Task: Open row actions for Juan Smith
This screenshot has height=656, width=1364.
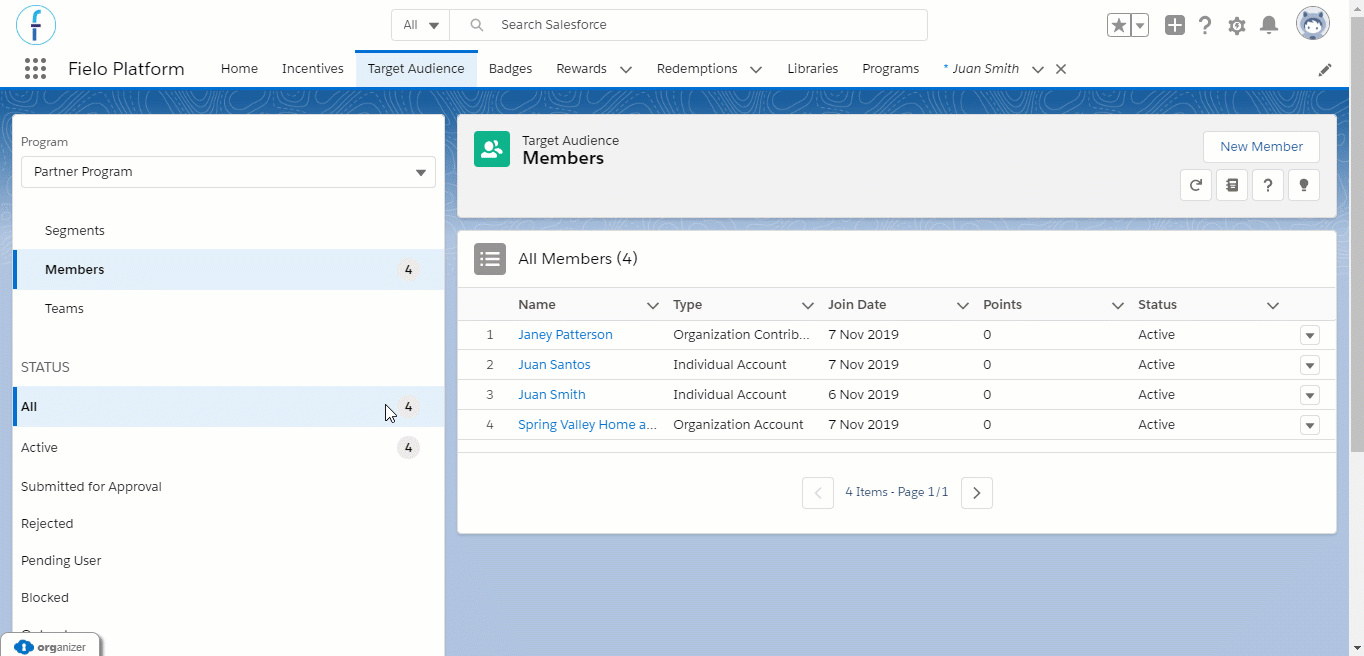Action: click(1310, 395)
